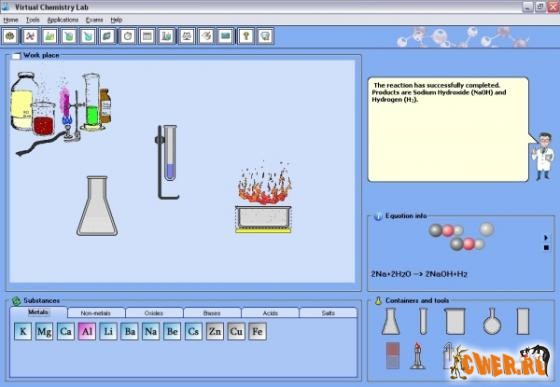Click the yellow key toolbar icon
The image size is (560, 387).
[x=246, y=36]
